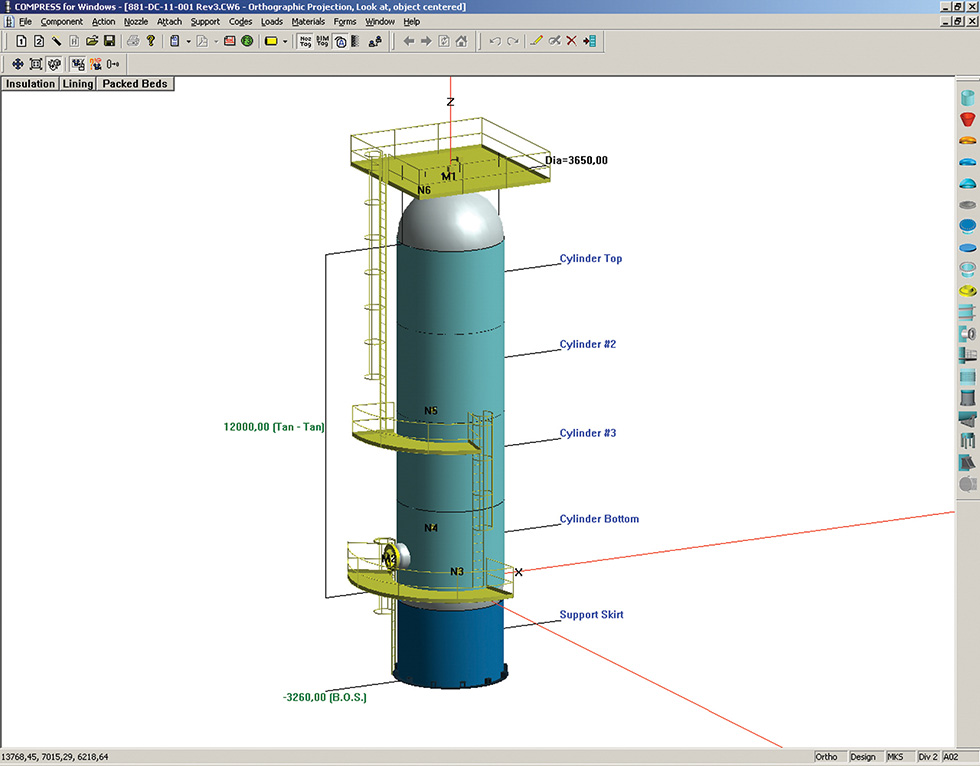Toggle dimensions with DIM Tog
980x766 pixels.
[x=322, y=41]
